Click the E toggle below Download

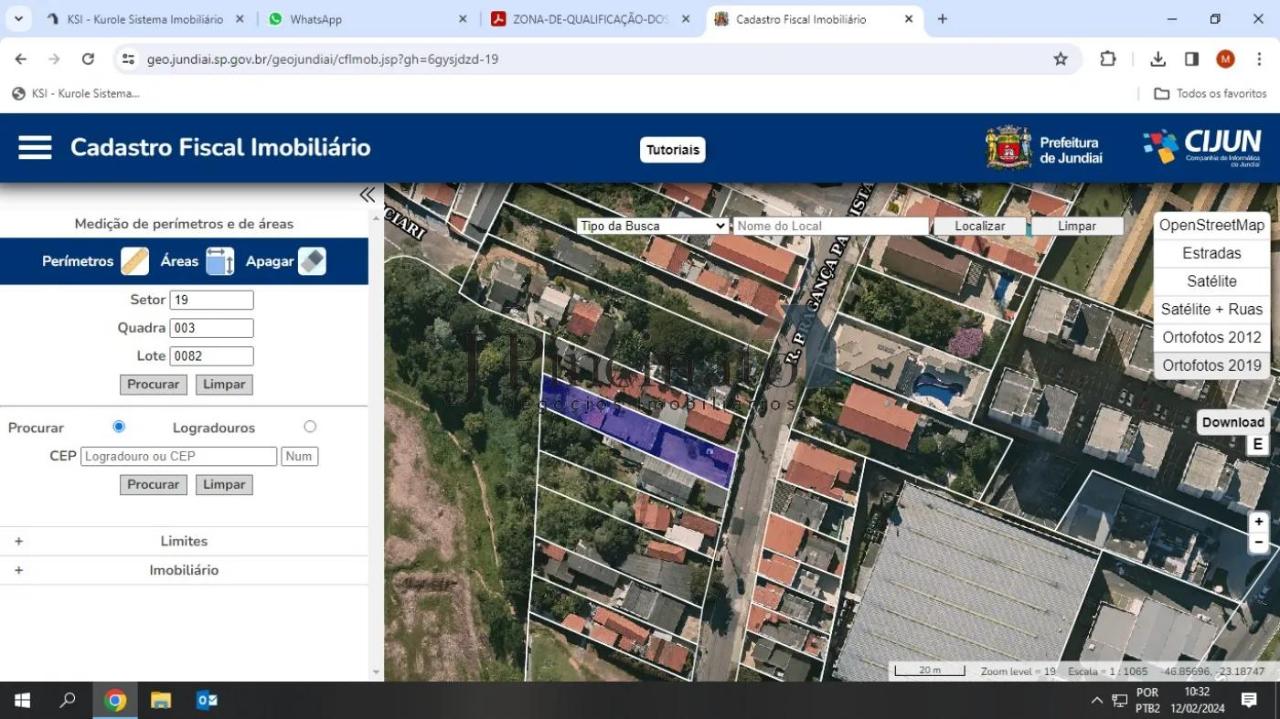click(1258, 444)
